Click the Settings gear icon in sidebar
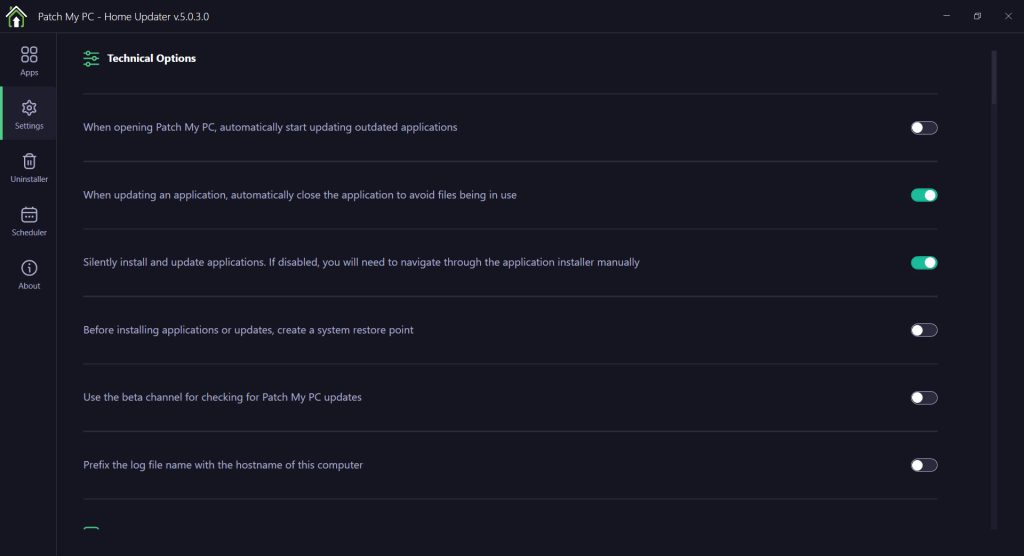Viewport: 1024px width, 556px height. (29, 108)
